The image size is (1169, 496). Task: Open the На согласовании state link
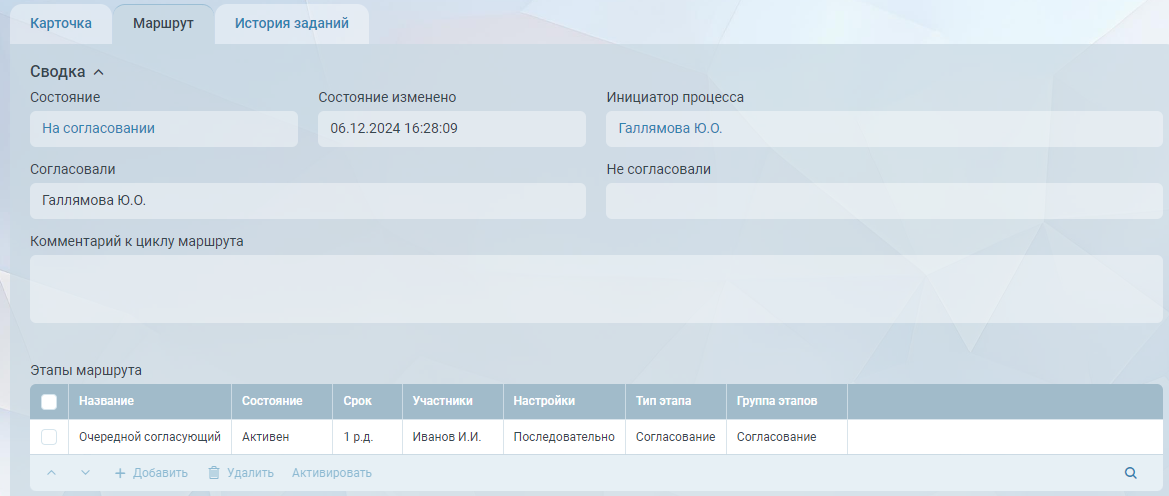coord(98,129)
